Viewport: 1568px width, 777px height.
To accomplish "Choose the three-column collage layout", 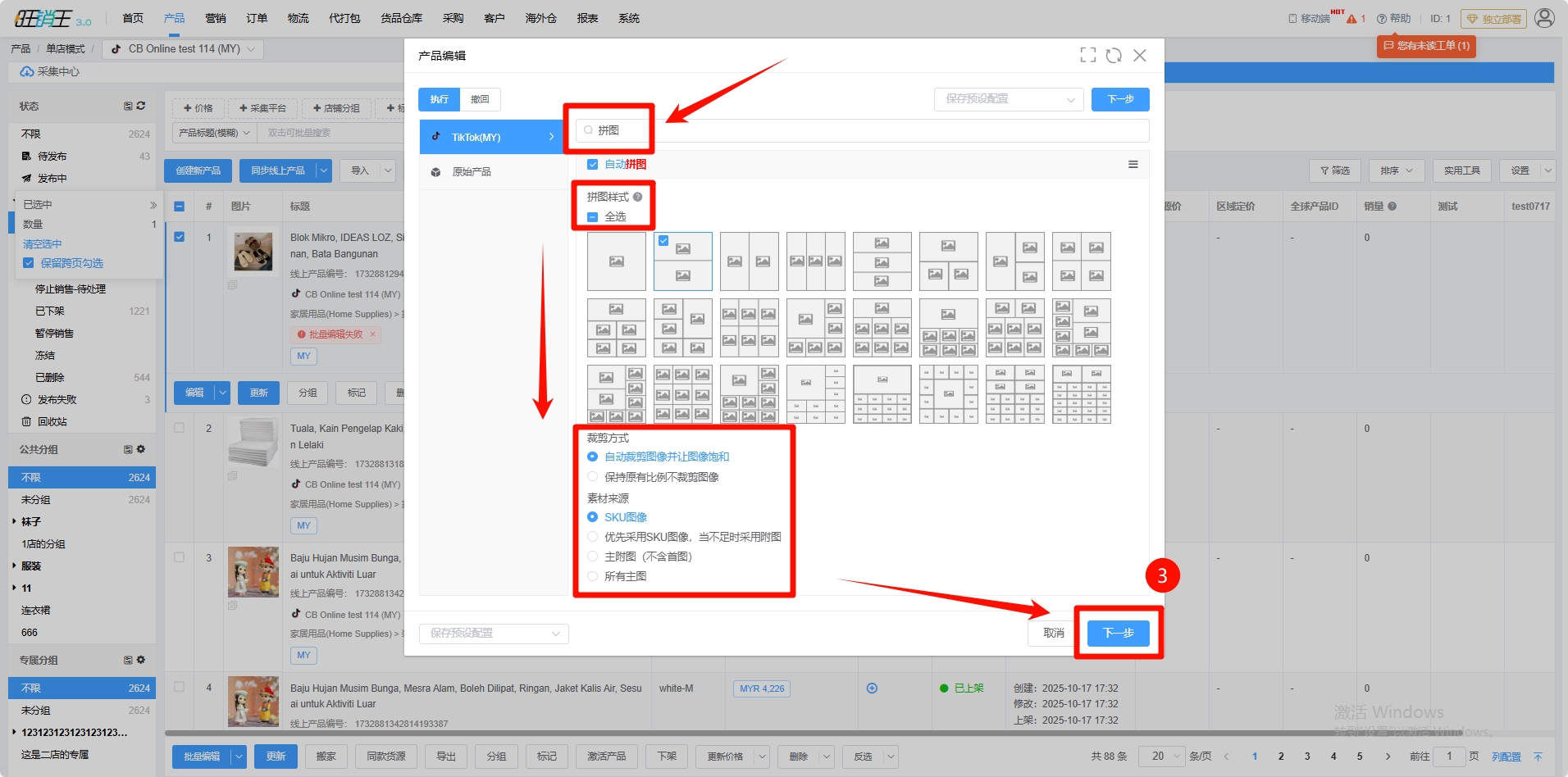I will click(815, 261).
